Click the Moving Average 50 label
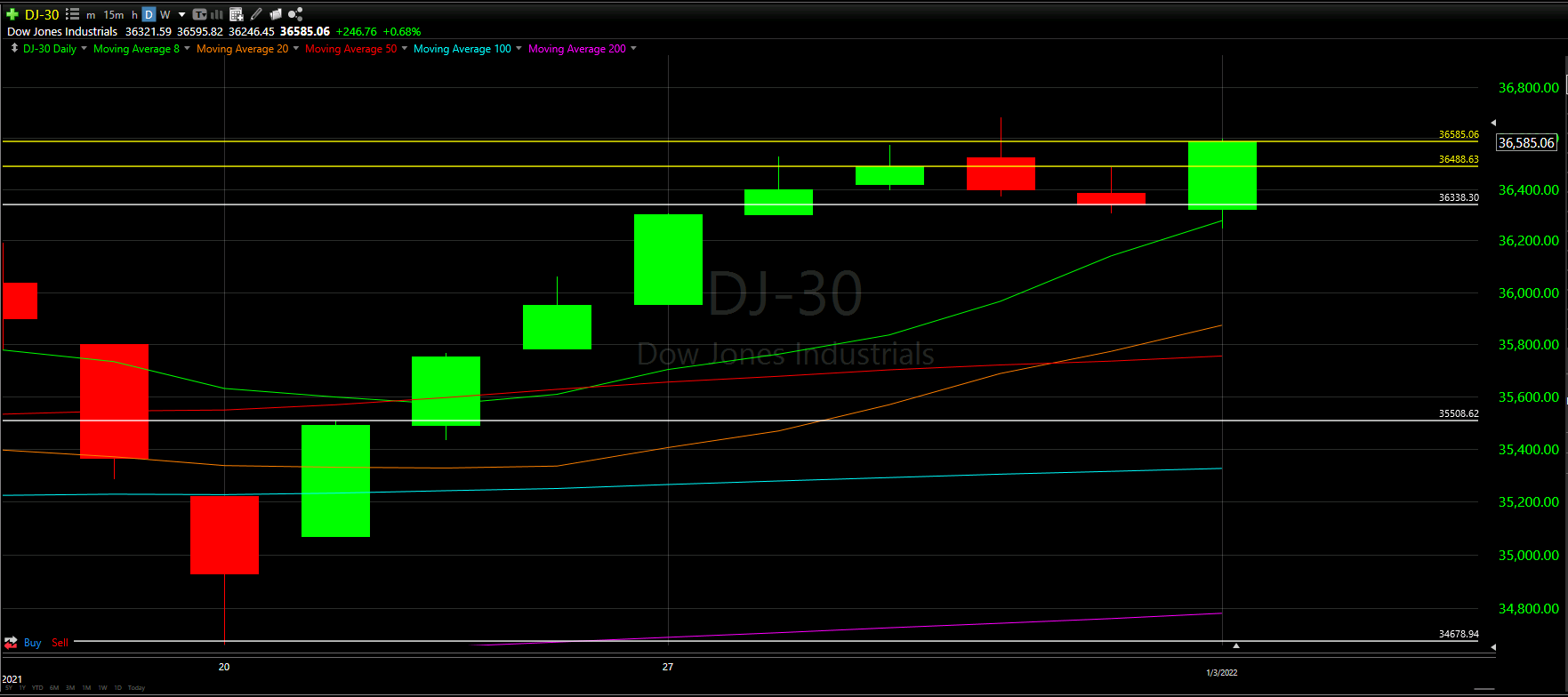The width and height of the screenshot is (1568, 697). [x=351, y=49]
